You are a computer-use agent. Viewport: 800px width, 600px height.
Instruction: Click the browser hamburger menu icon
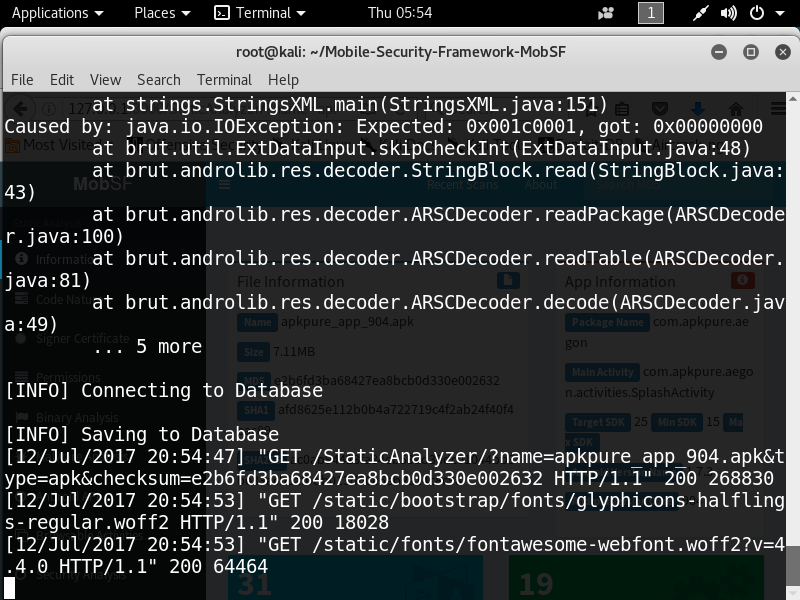click(x=778, y=109)
